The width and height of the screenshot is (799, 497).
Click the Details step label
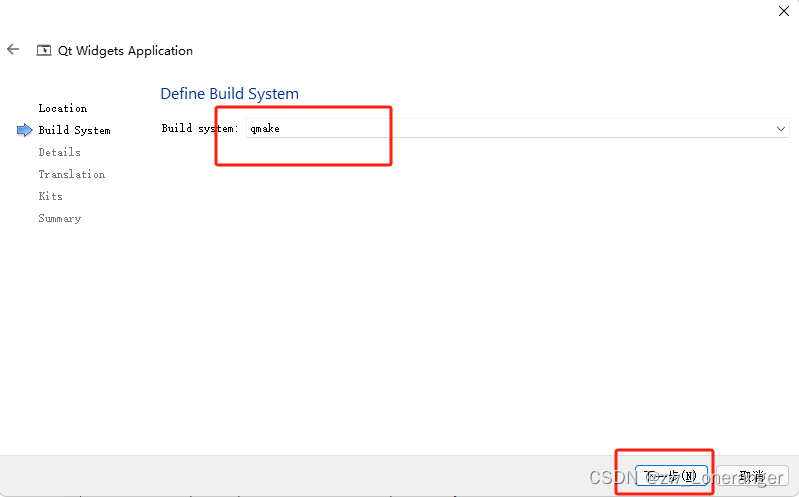[x=60, y=152]
